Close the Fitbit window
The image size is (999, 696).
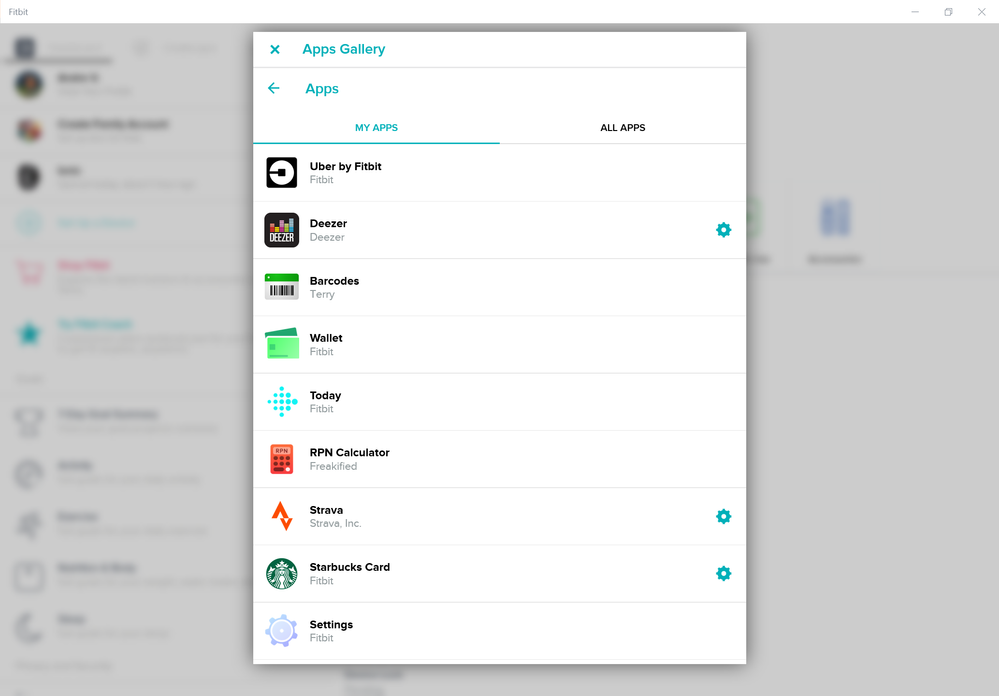click(981, 11)
